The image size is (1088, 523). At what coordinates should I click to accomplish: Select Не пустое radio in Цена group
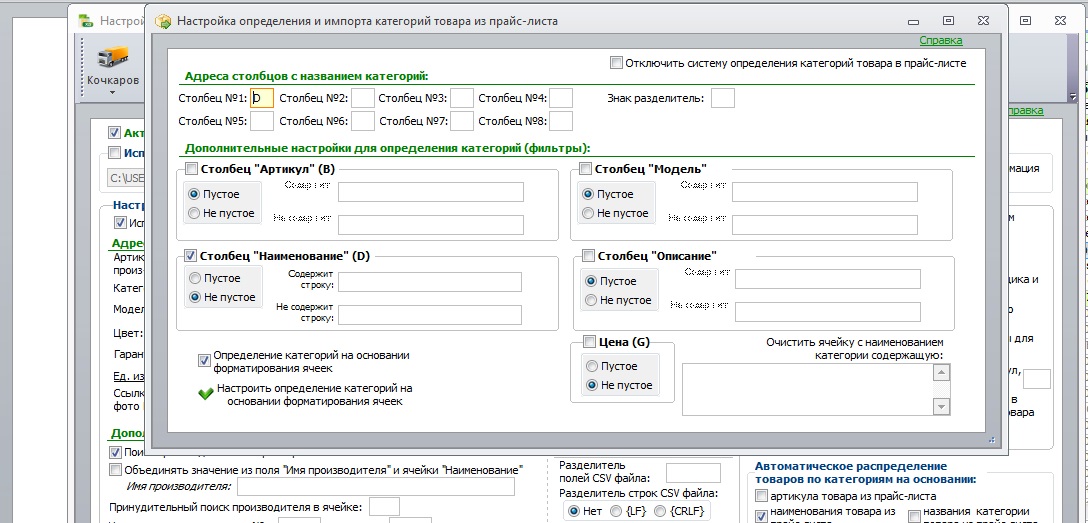[592, 385]
